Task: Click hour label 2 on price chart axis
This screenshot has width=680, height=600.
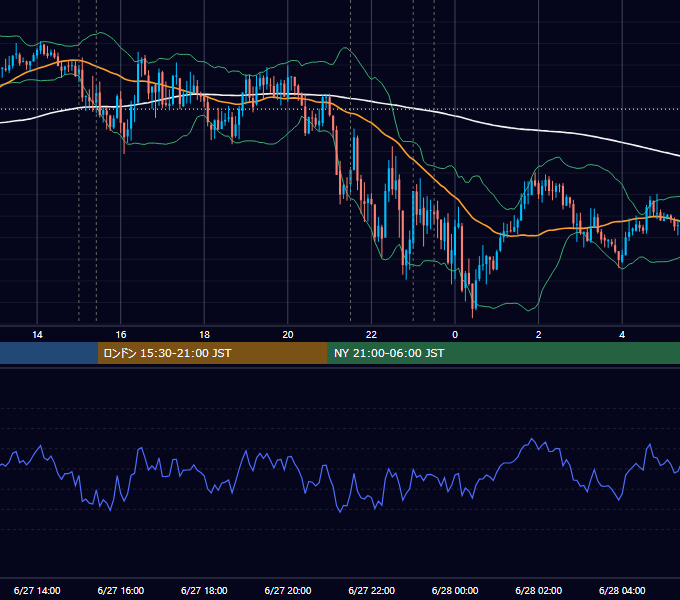Action: coord(539,335)
